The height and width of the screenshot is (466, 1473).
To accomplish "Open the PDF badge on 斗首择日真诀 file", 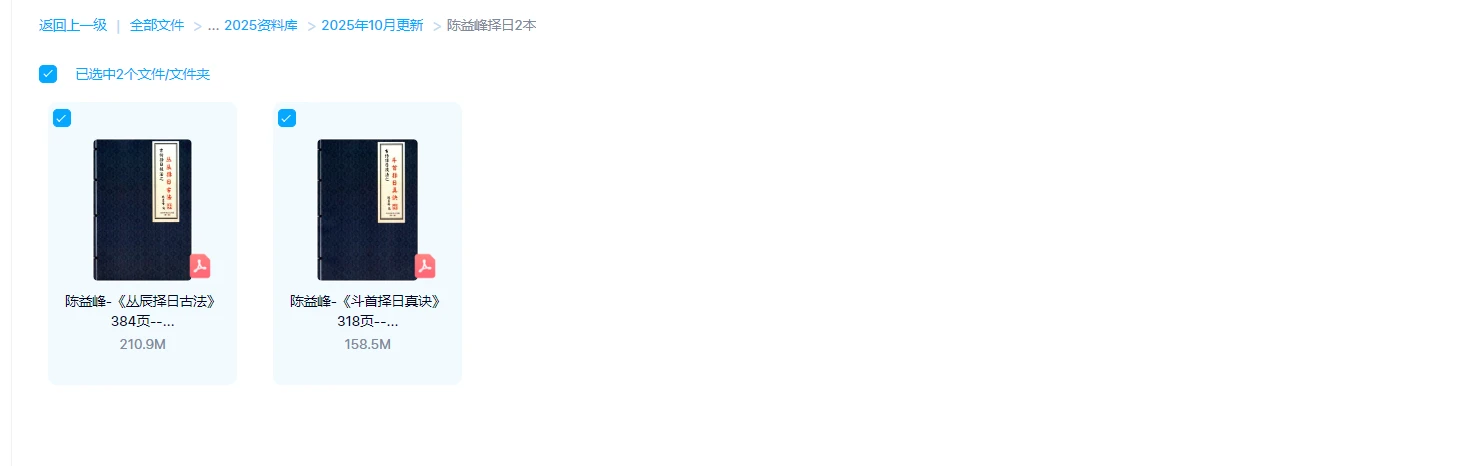I will (425, 266).
